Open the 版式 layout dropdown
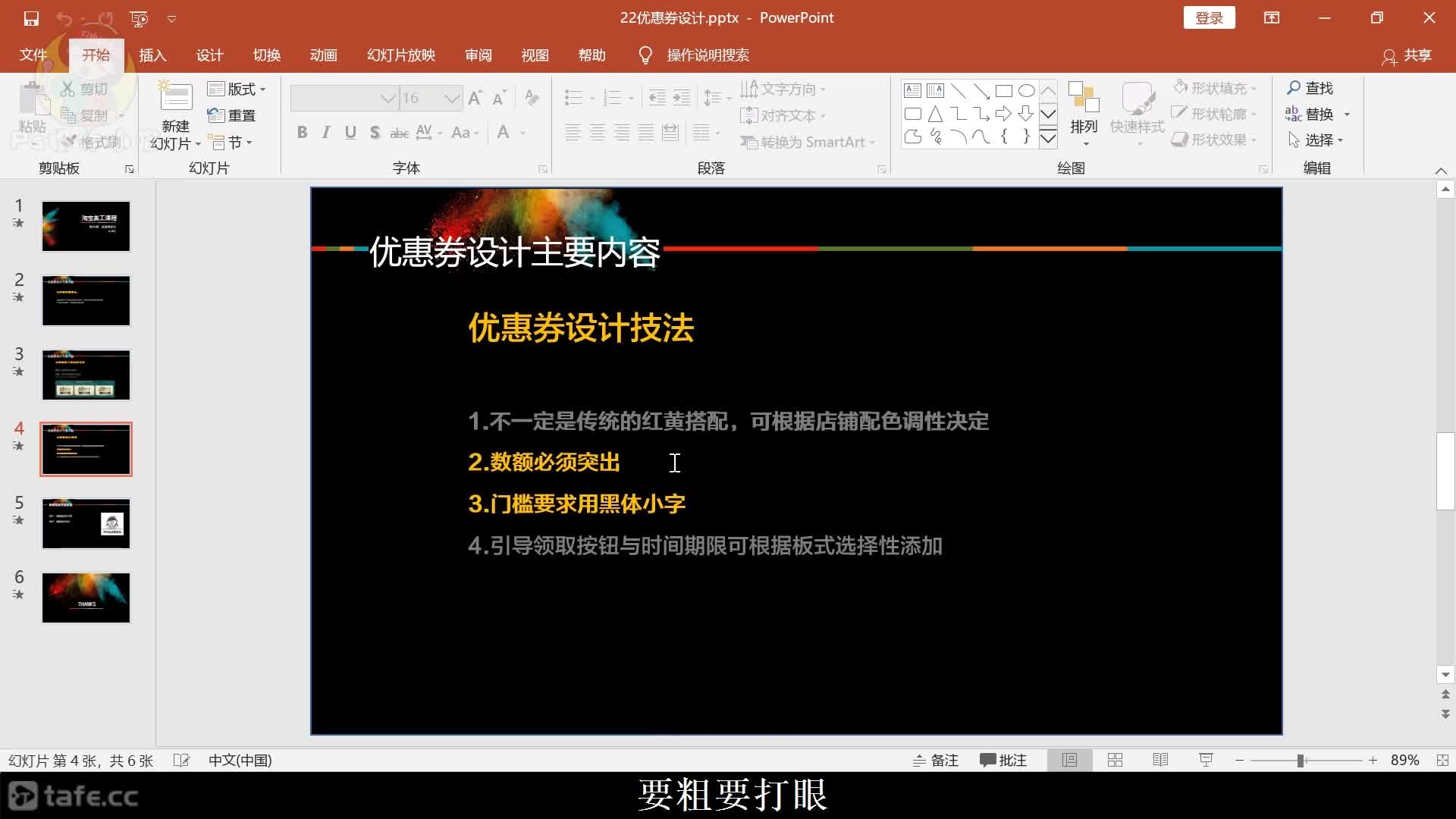Image resolution: width=1456 pixels, height=819 pixels. pyautogui.click(x=237, y=89)
